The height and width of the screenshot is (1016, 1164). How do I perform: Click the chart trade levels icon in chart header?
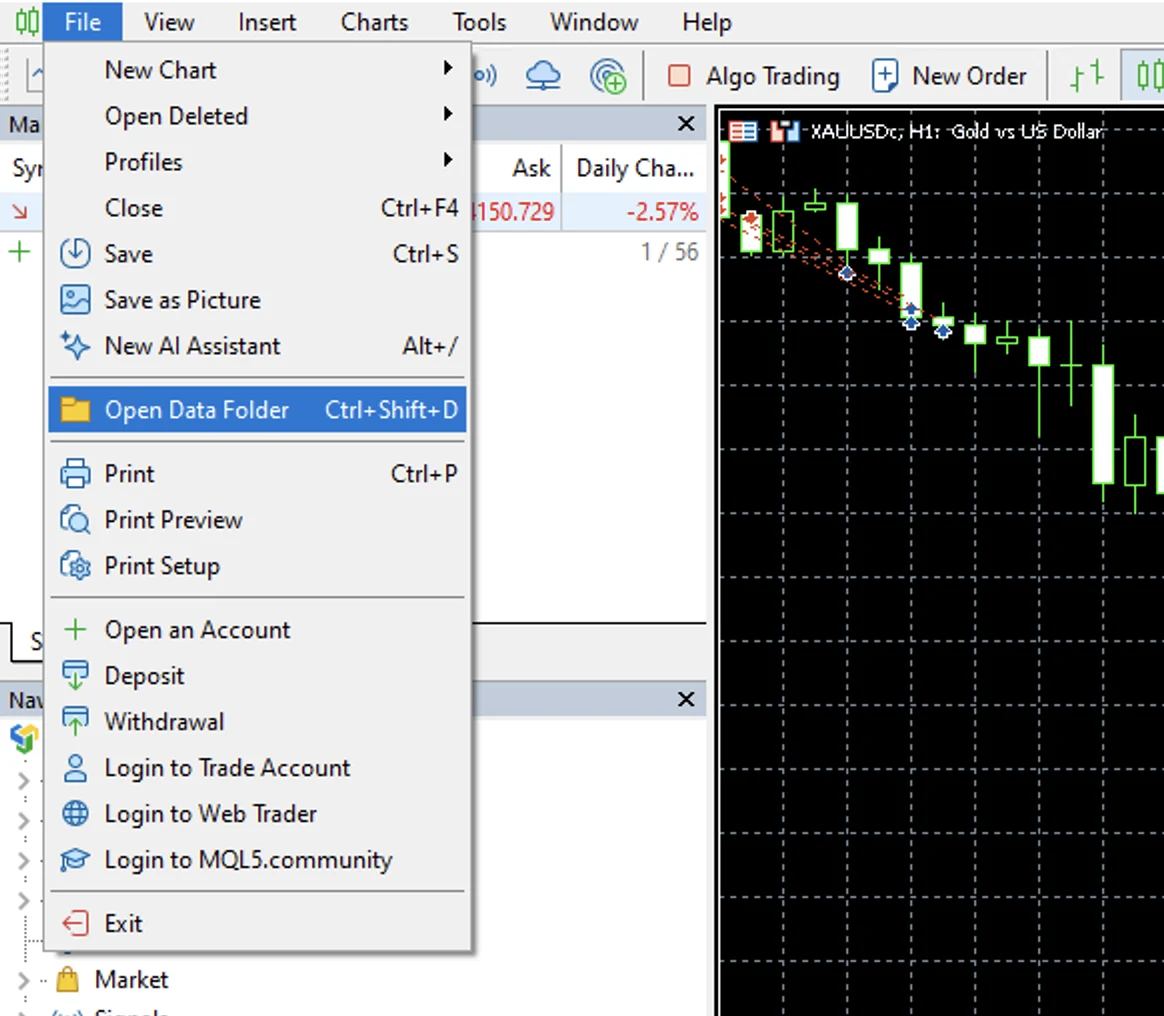tap(742, 132)
